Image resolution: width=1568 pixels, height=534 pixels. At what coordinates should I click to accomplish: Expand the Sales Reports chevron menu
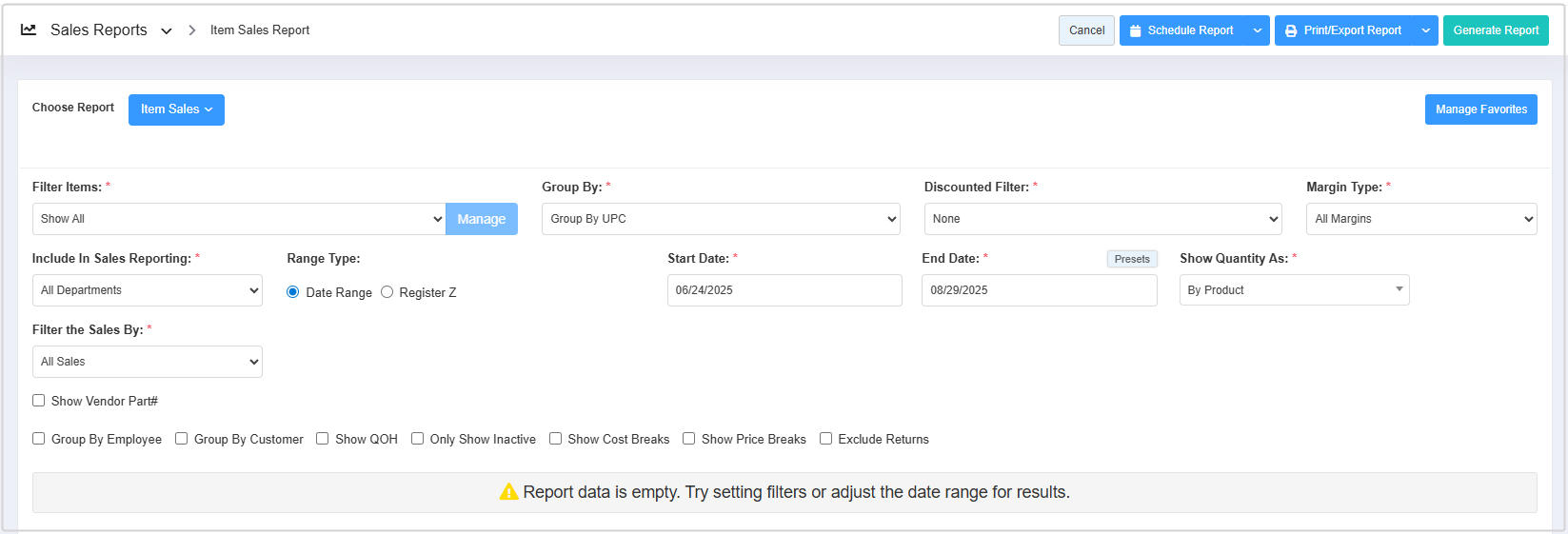tap(167, 31)
